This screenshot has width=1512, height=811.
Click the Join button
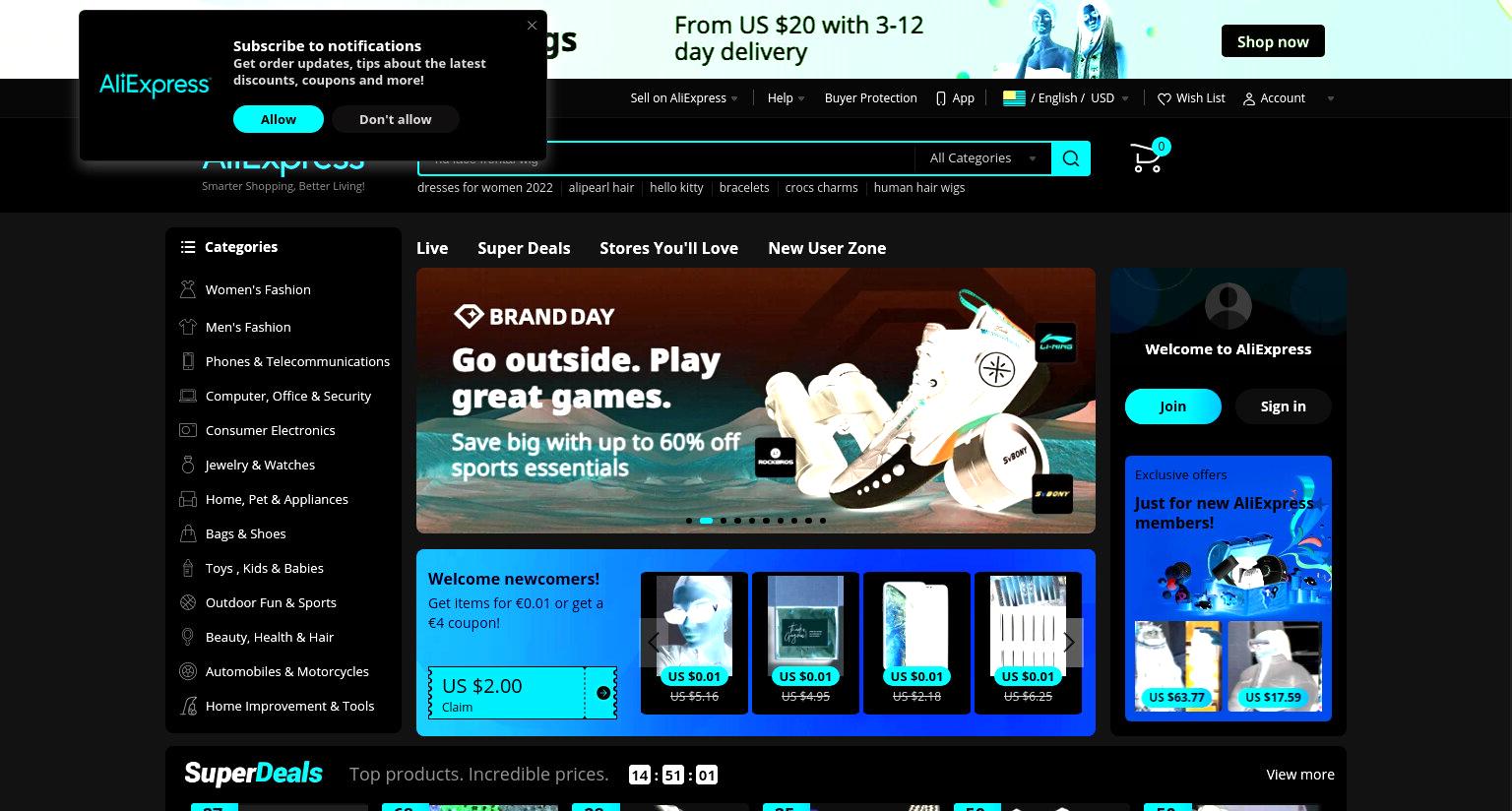[x=1173, y=406]
